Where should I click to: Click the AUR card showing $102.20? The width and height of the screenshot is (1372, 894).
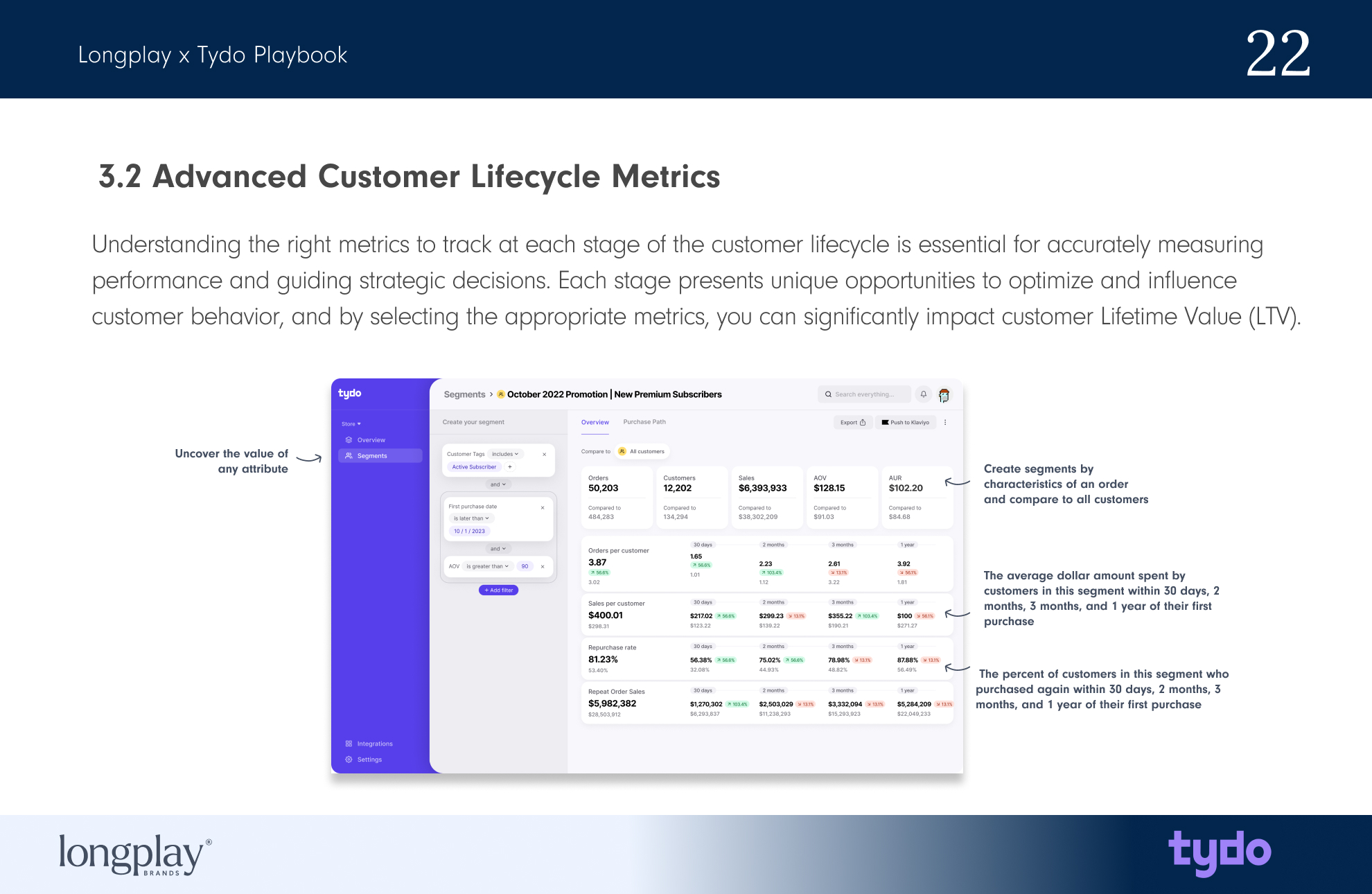[917, 498]
